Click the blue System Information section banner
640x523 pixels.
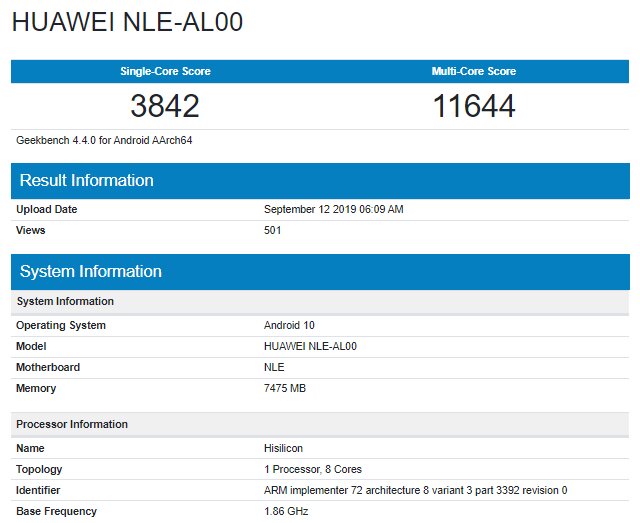point(91,272)
